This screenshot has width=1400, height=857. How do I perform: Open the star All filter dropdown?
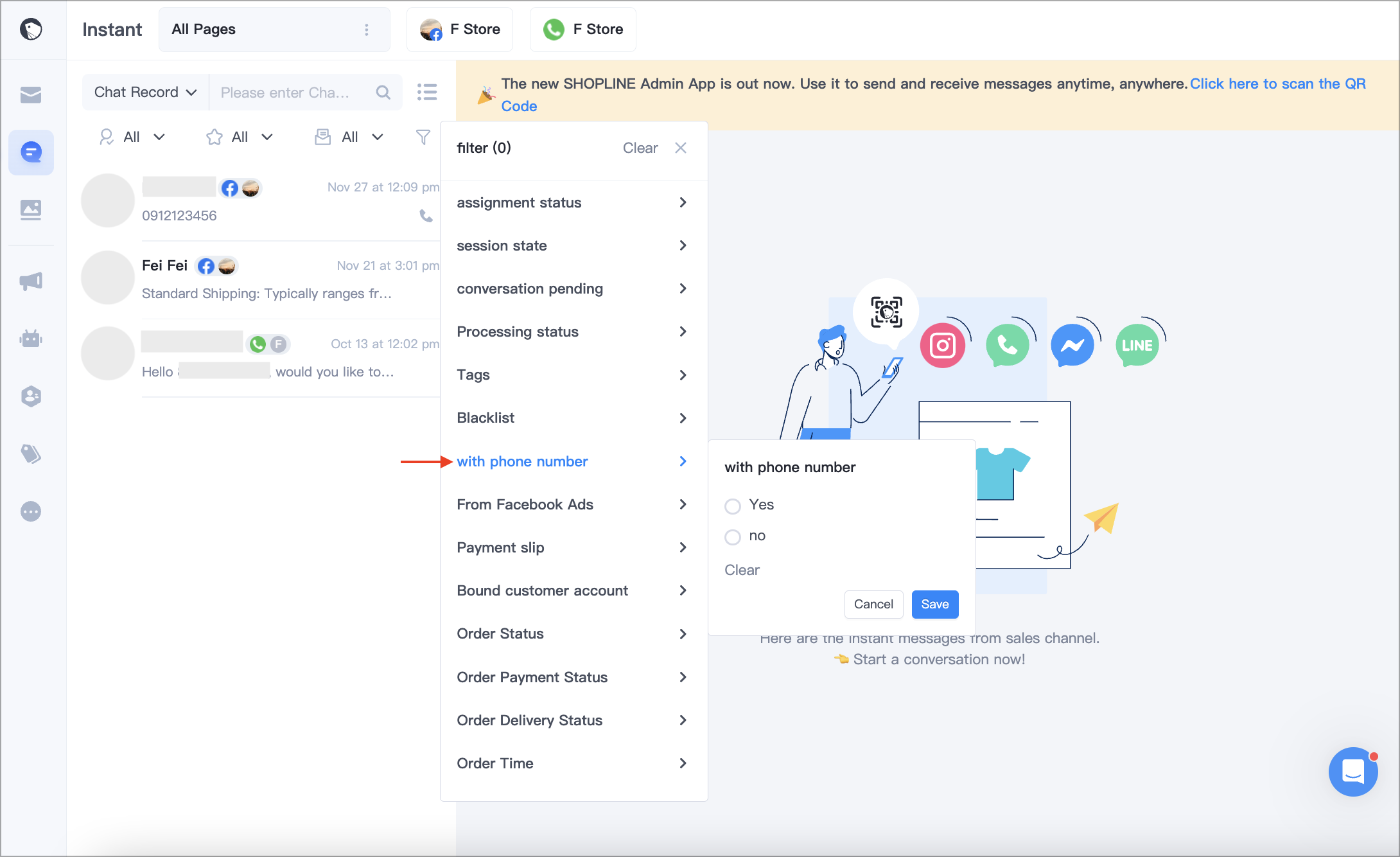tap(240, 137)
